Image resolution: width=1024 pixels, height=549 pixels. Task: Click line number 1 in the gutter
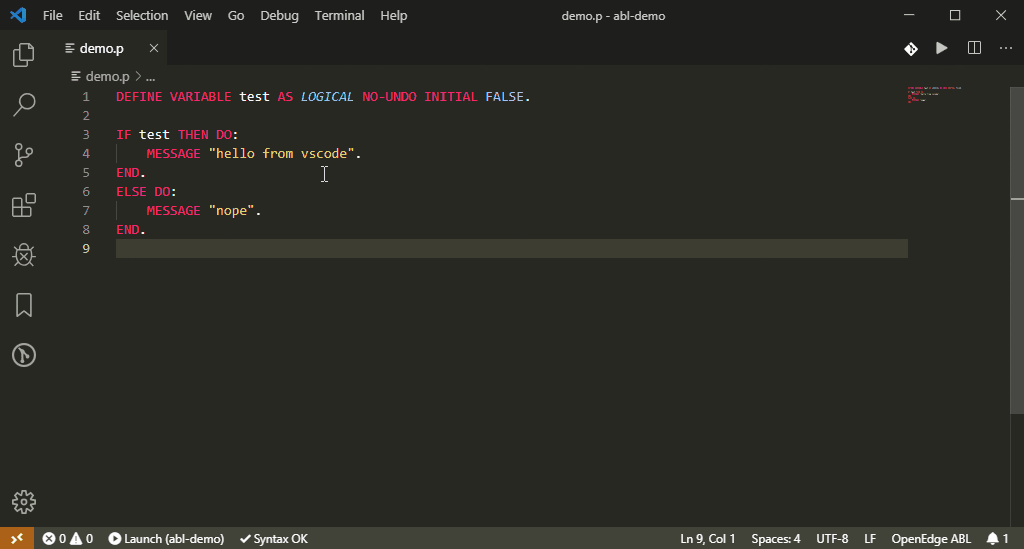click(x=86, y=97)
